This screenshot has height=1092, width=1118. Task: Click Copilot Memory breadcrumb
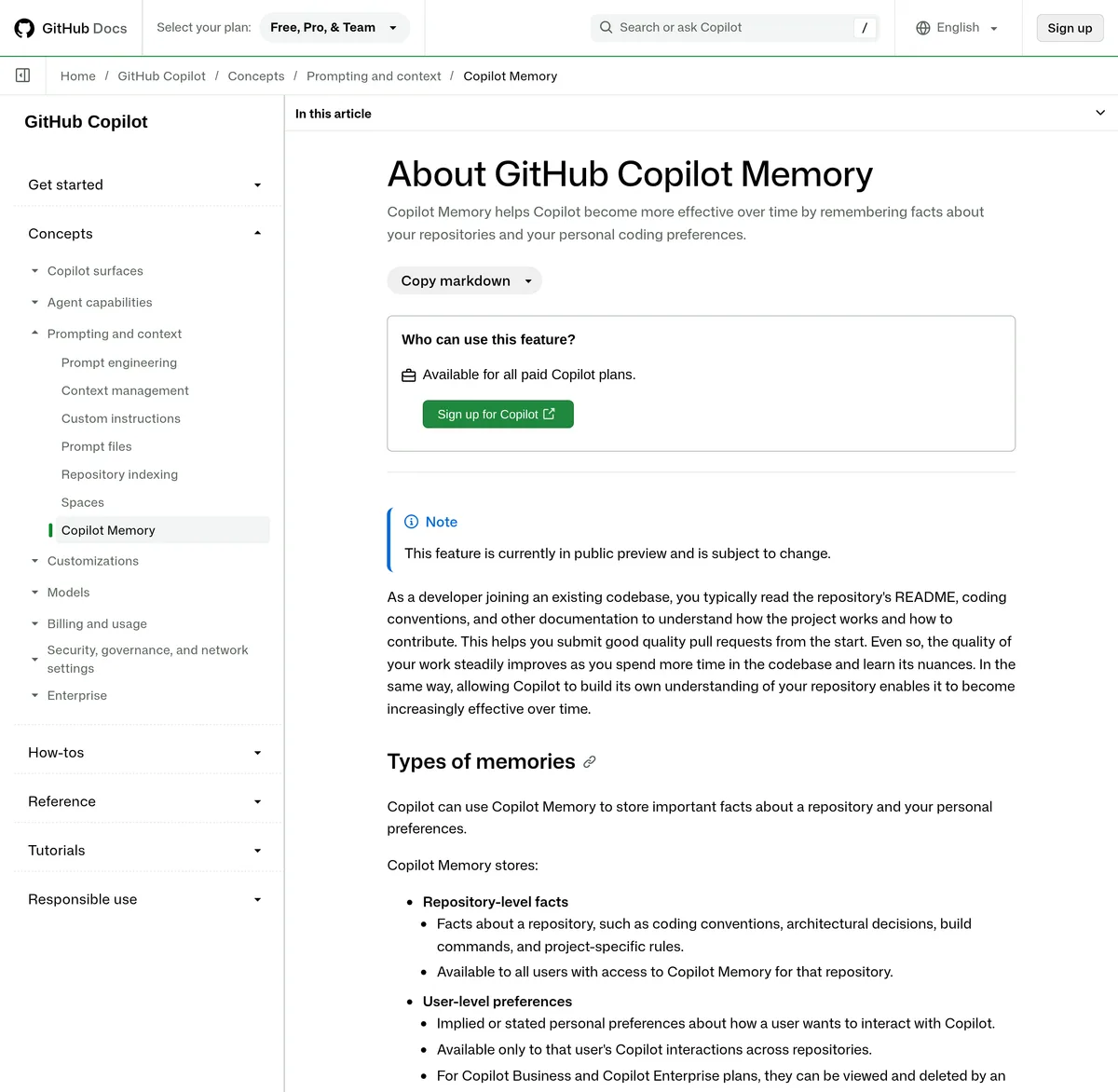click(x=511, y=76)
